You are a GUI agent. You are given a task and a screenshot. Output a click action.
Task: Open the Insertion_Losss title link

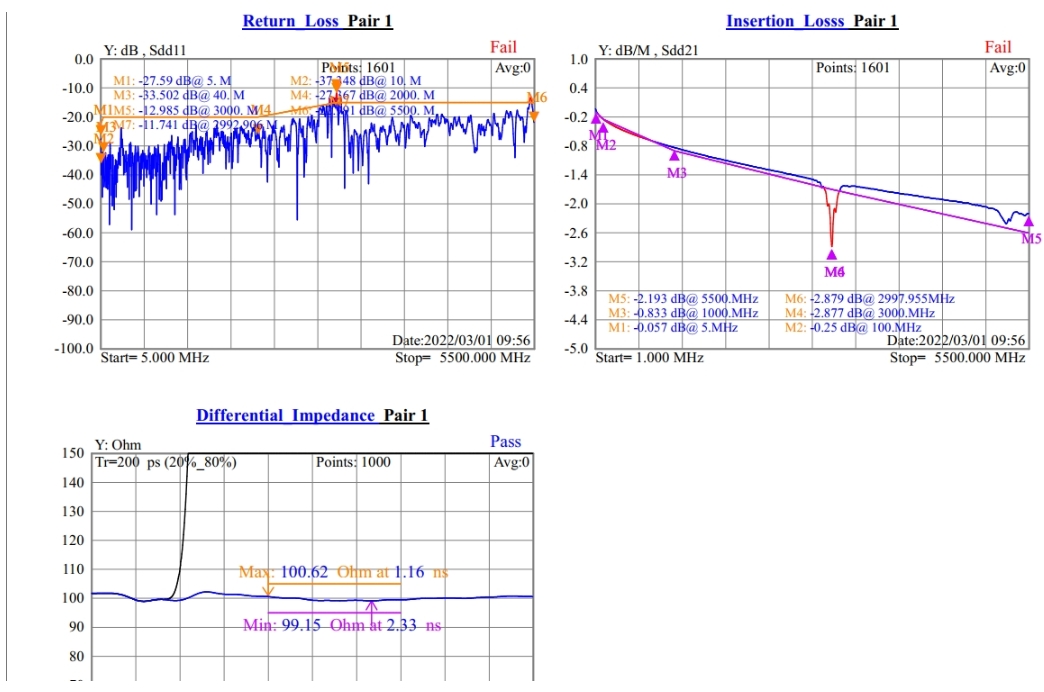(785, 21)
